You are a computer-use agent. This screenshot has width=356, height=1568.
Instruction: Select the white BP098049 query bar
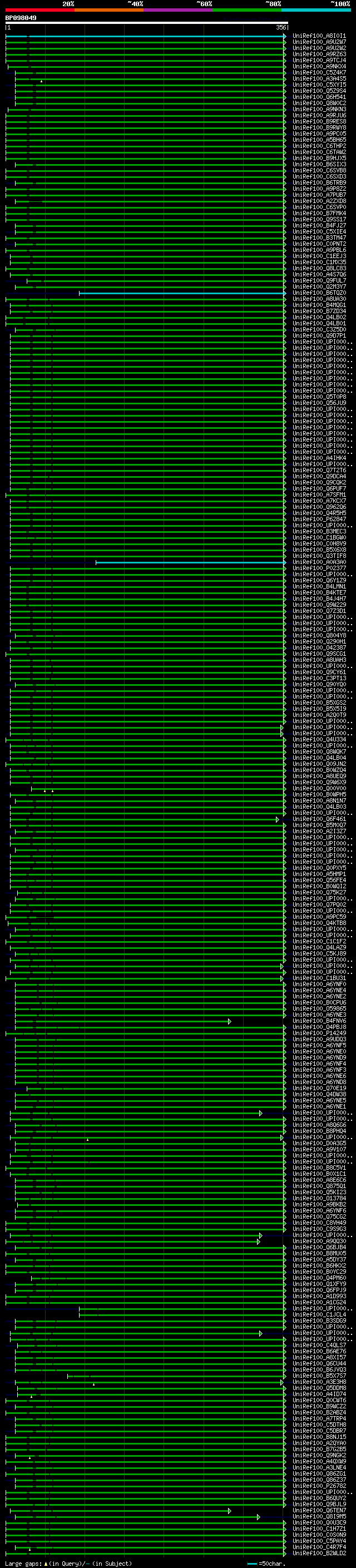pos(146,22)
